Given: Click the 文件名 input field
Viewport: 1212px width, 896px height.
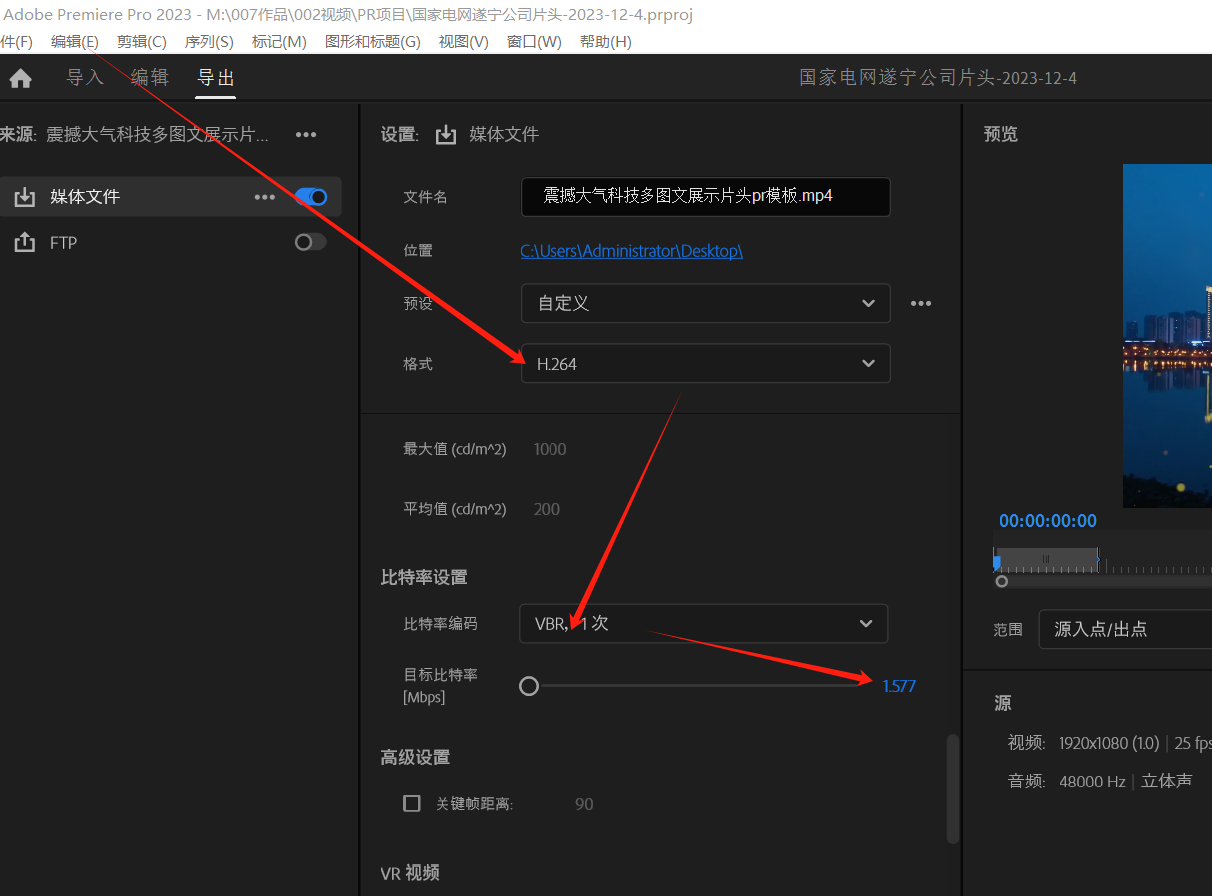Looking at the screenshot, I should pyautogui.click(x=705, y=197).
